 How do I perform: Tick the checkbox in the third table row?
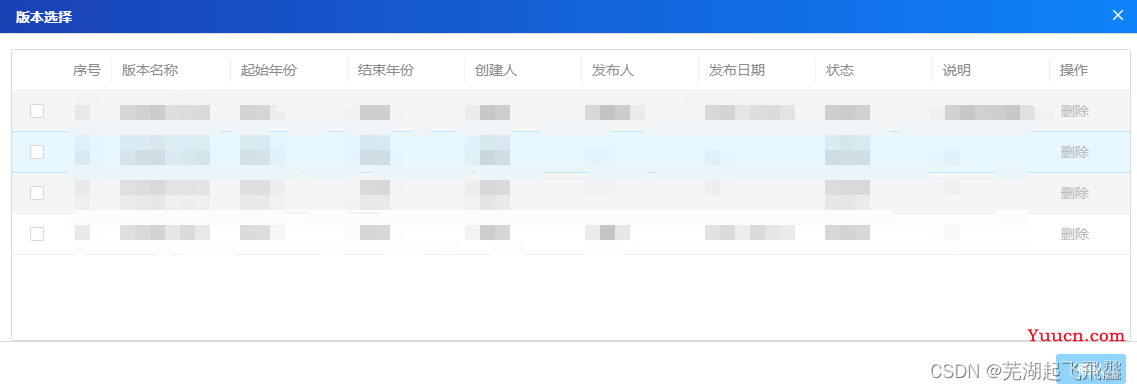(37, 193)
